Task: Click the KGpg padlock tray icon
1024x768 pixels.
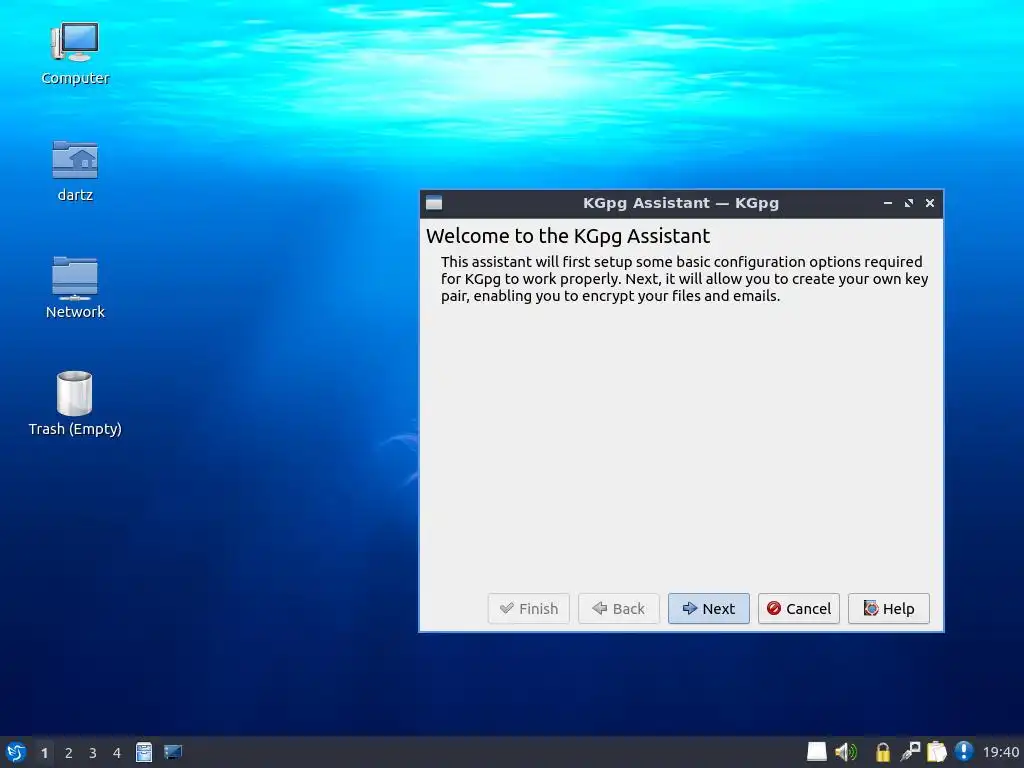Action: pos(882,752)
